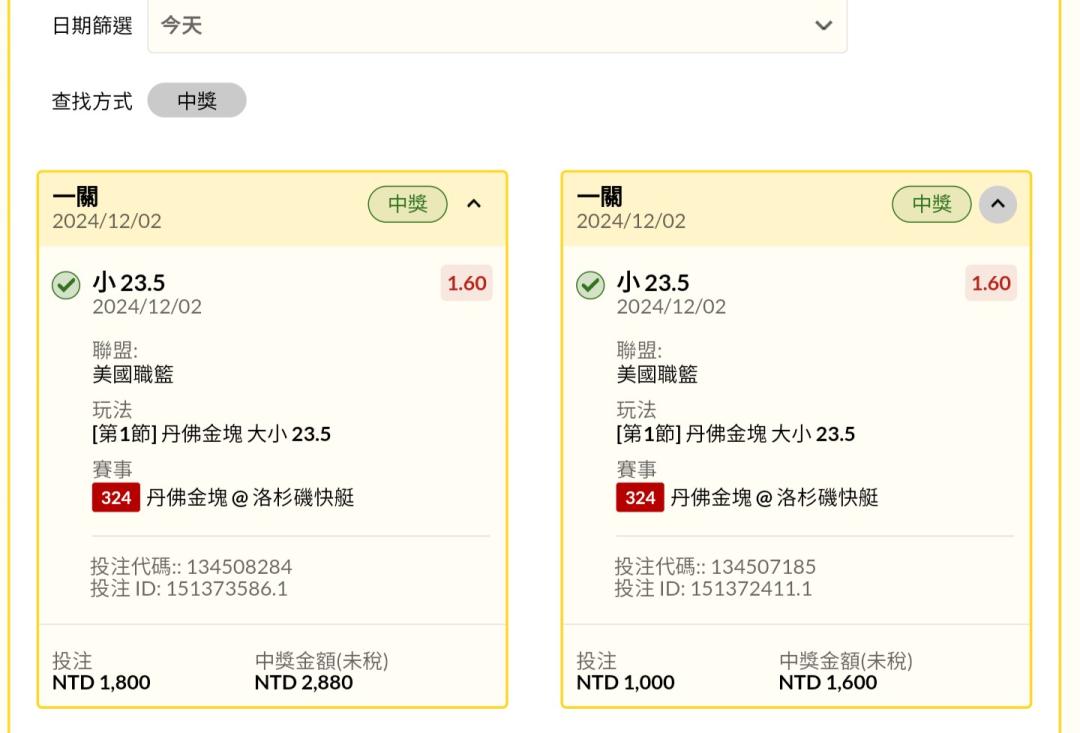Click the 日期篩選 label

(x=92, y=25)
